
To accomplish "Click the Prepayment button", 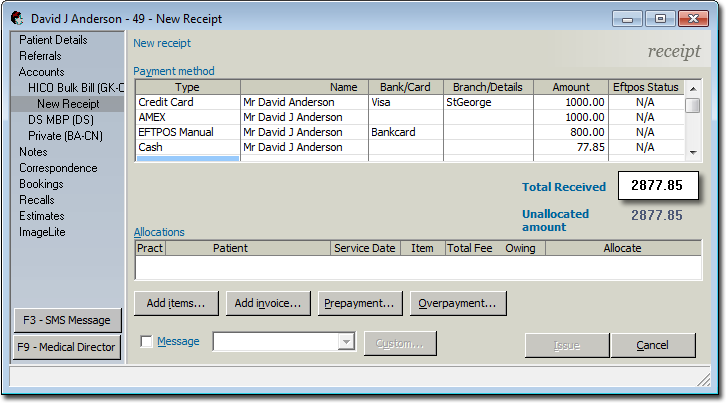I will point(359,303).
